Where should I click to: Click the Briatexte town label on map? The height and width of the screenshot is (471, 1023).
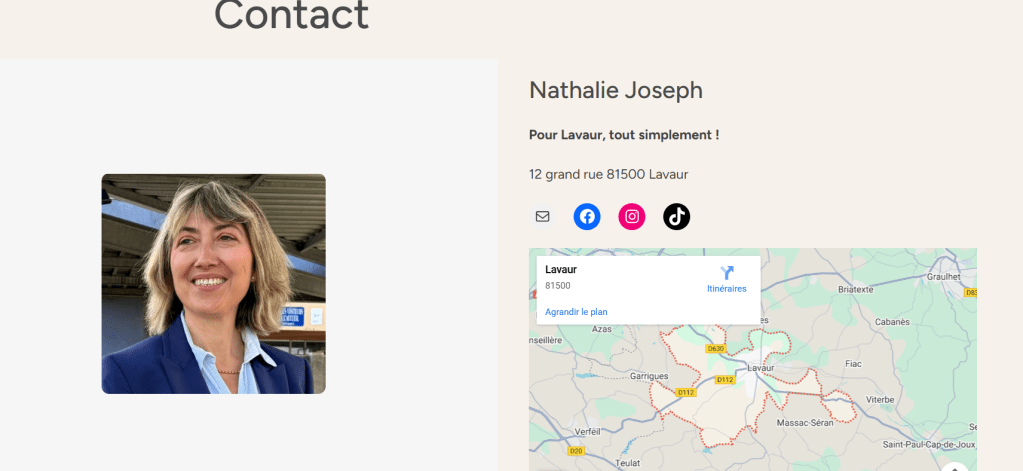point(855,289)
